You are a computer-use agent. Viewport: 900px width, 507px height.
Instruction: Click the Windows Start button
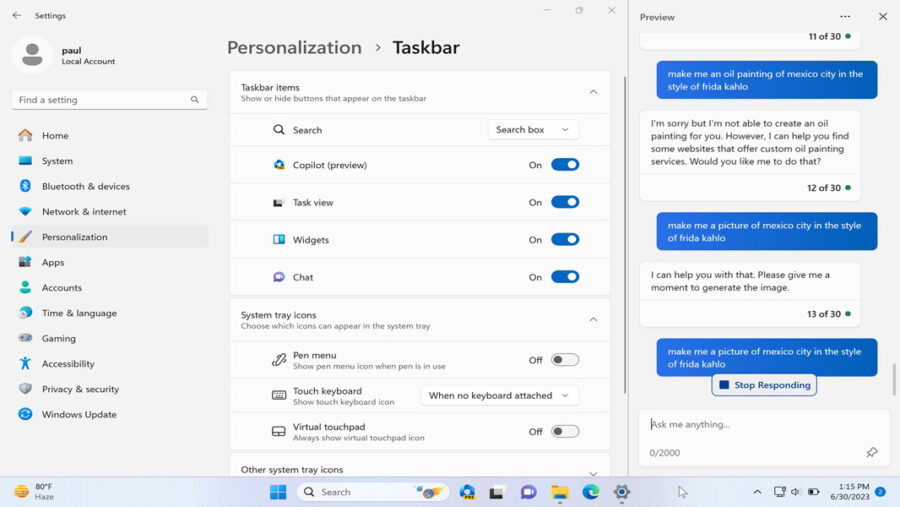[x=278, y=492]
